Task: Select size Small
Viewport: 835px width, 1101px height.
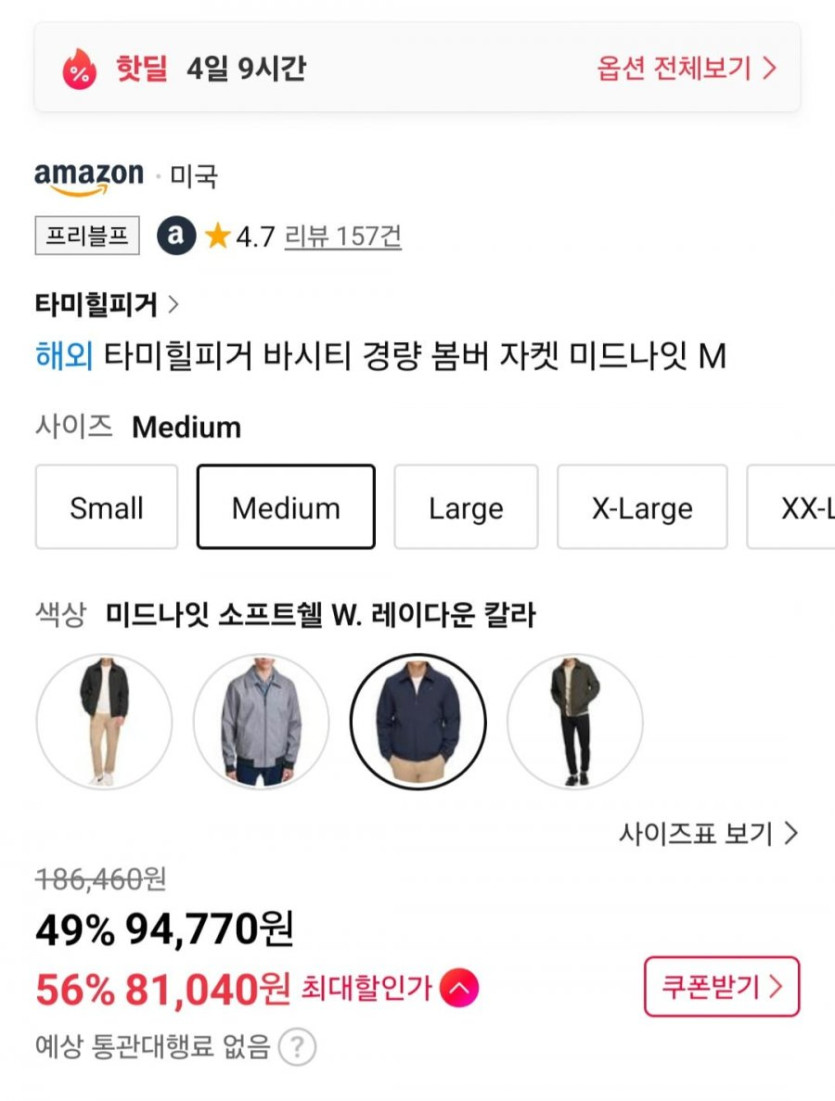Action: click(x=107, y=508)
